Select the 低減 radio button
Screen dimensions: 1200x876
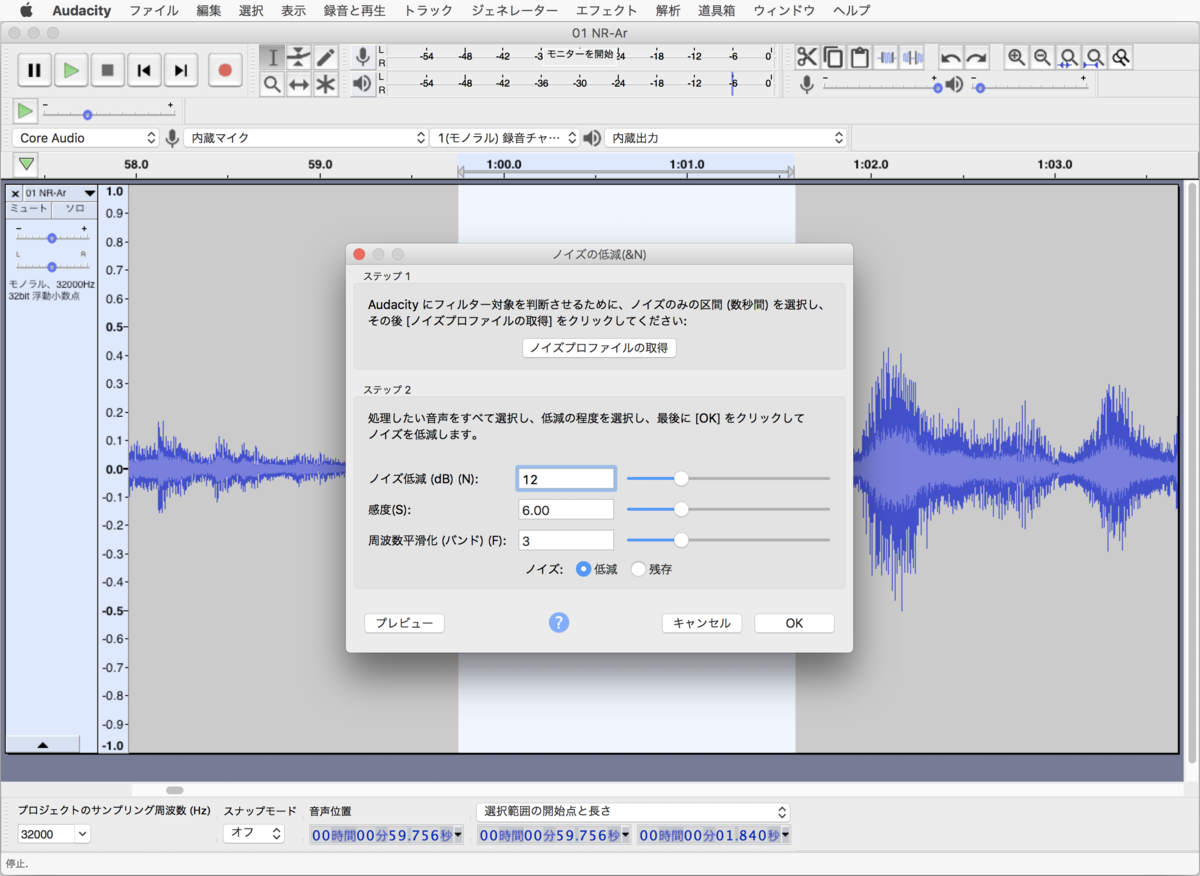click(583, 569)
